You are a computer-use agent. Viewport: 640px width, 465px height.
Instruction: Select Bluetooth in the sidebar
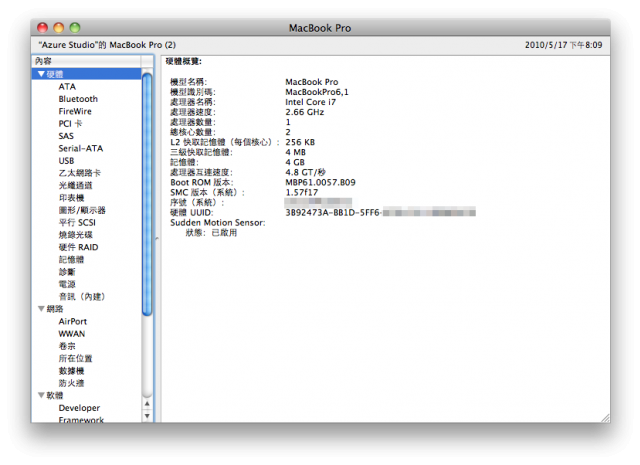tap(78, 99)
